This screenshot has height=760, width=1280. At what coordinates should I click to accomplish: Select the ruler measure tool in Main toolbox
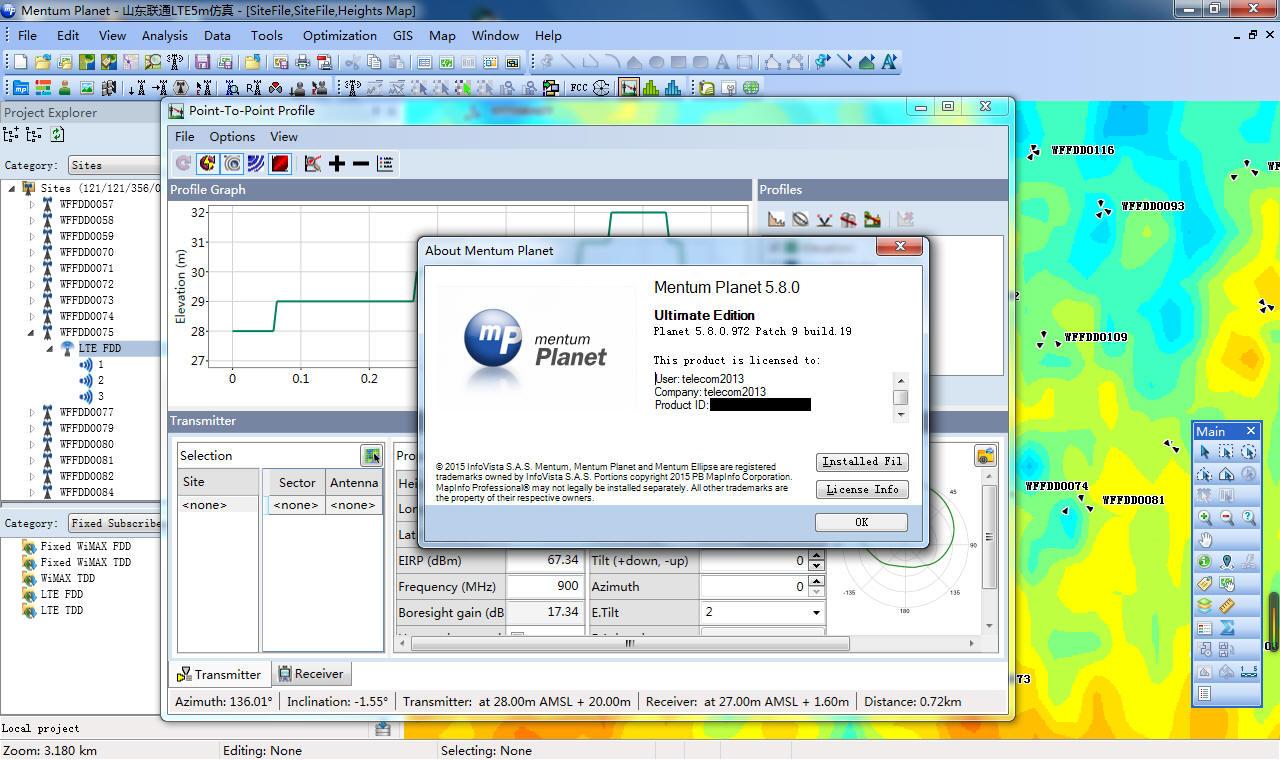click(1226, 606)
